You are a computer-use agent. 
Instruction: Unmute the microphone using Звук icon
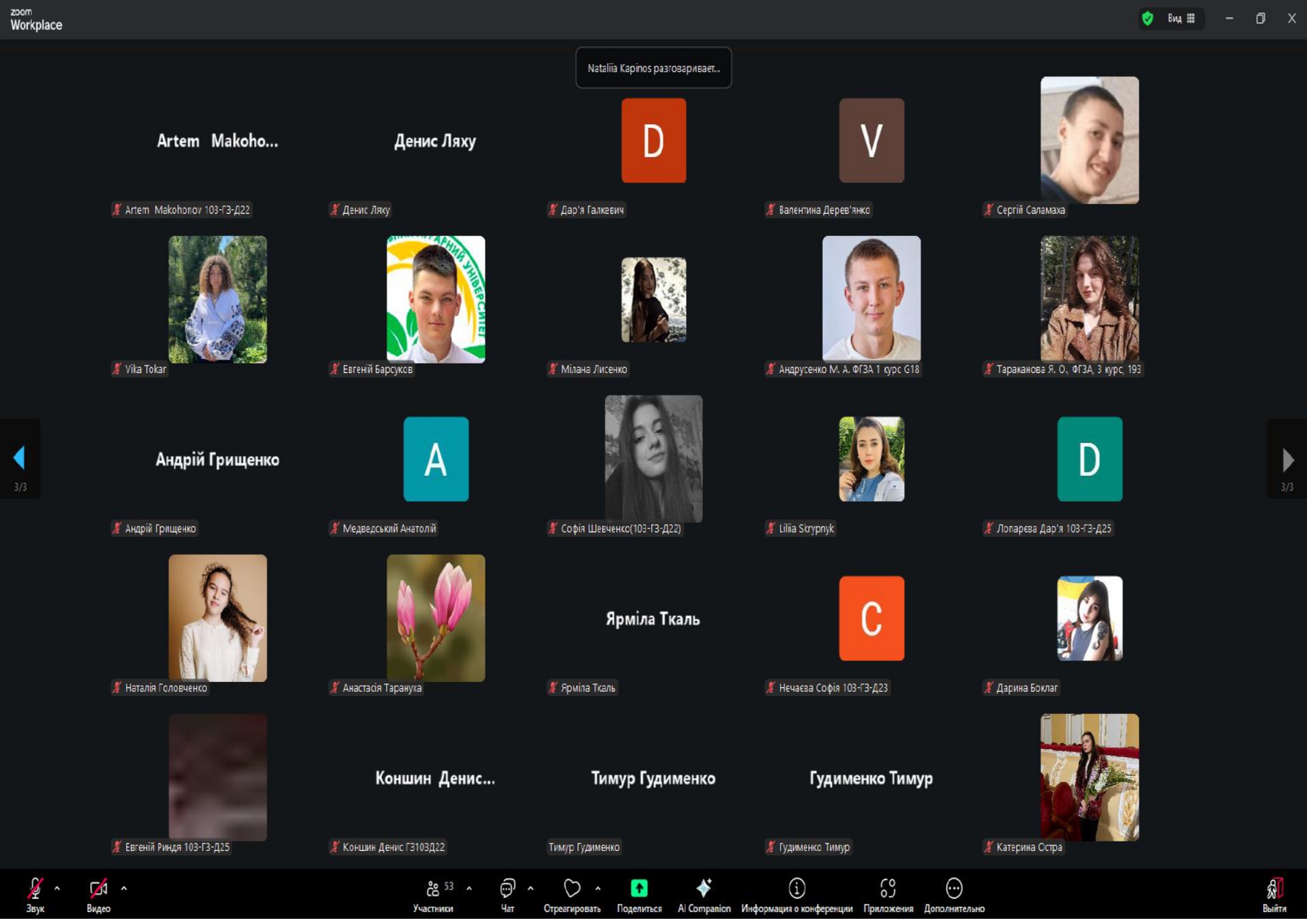pyautogui.click(x=35, y=888)
